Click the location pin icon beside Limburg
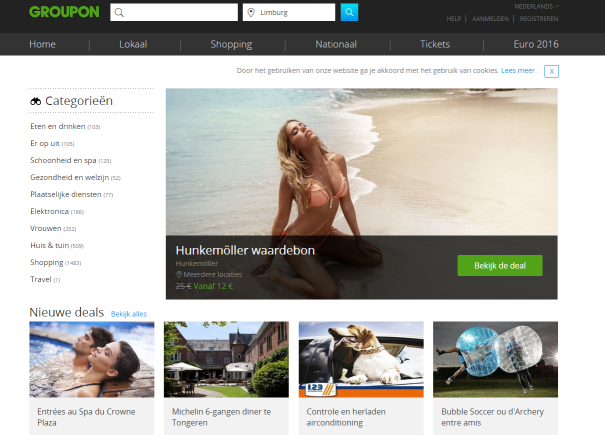605x435 pixels. tap(251, 12)
